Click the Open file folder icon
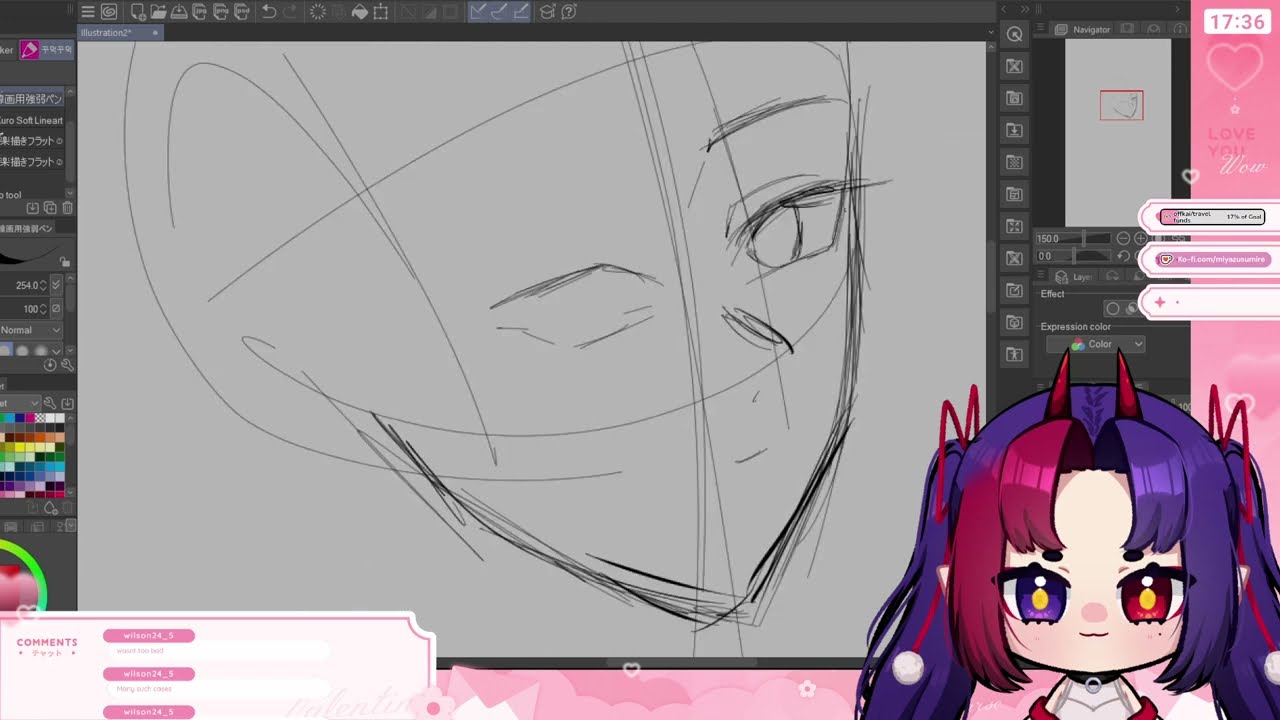The height and width of the screenshot is (720, 1280). tap(158, 12)
